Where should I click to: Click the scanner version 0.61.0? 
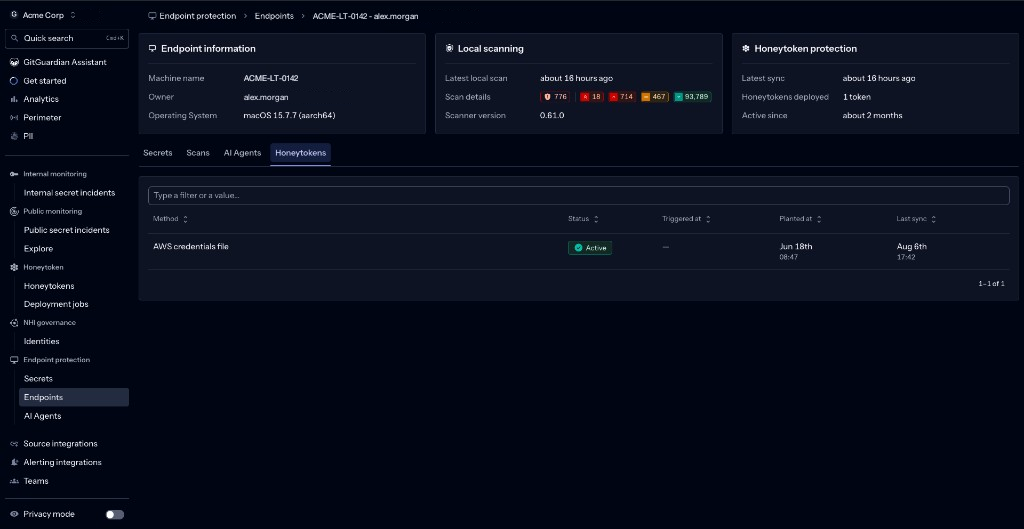(552, 116)
